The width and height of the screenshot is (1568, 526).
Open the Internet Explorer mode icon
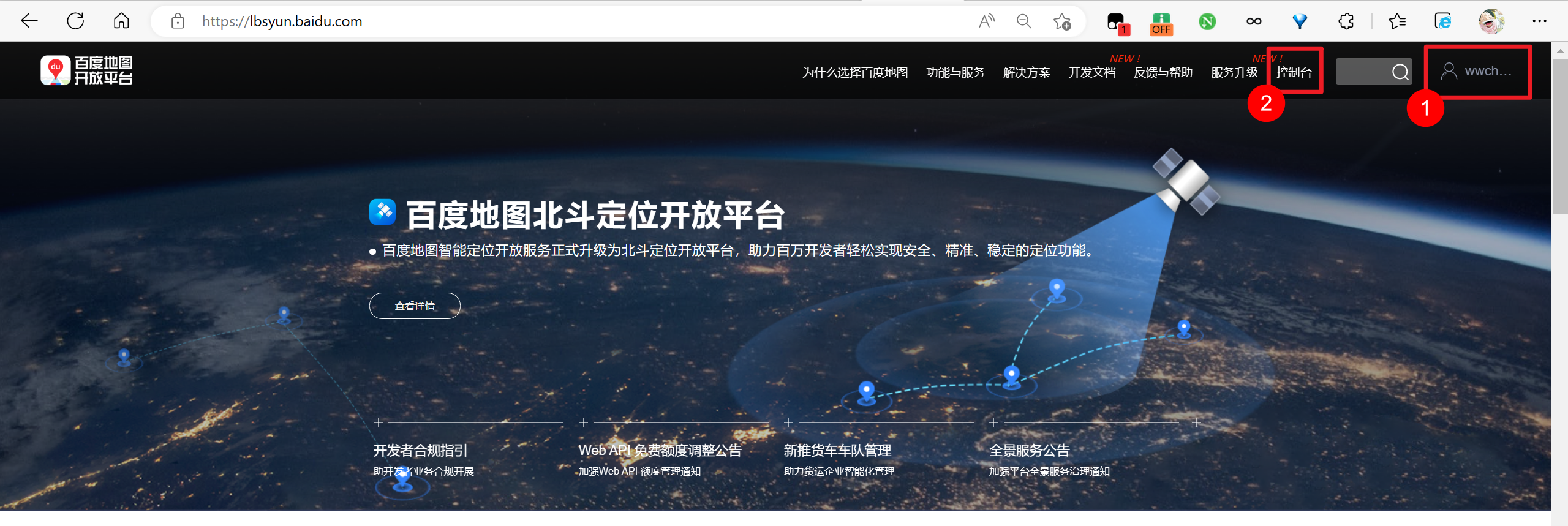coord(1443,21)
